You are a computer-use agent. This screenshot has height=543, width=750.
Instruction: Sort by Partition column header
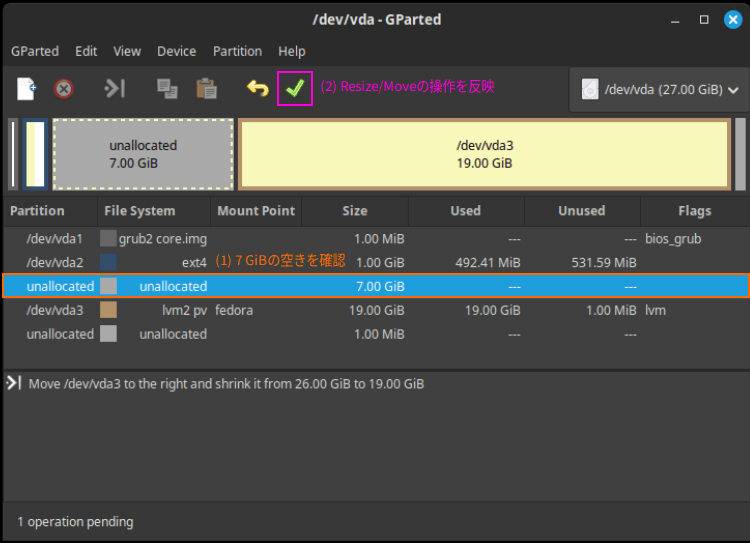50,211
